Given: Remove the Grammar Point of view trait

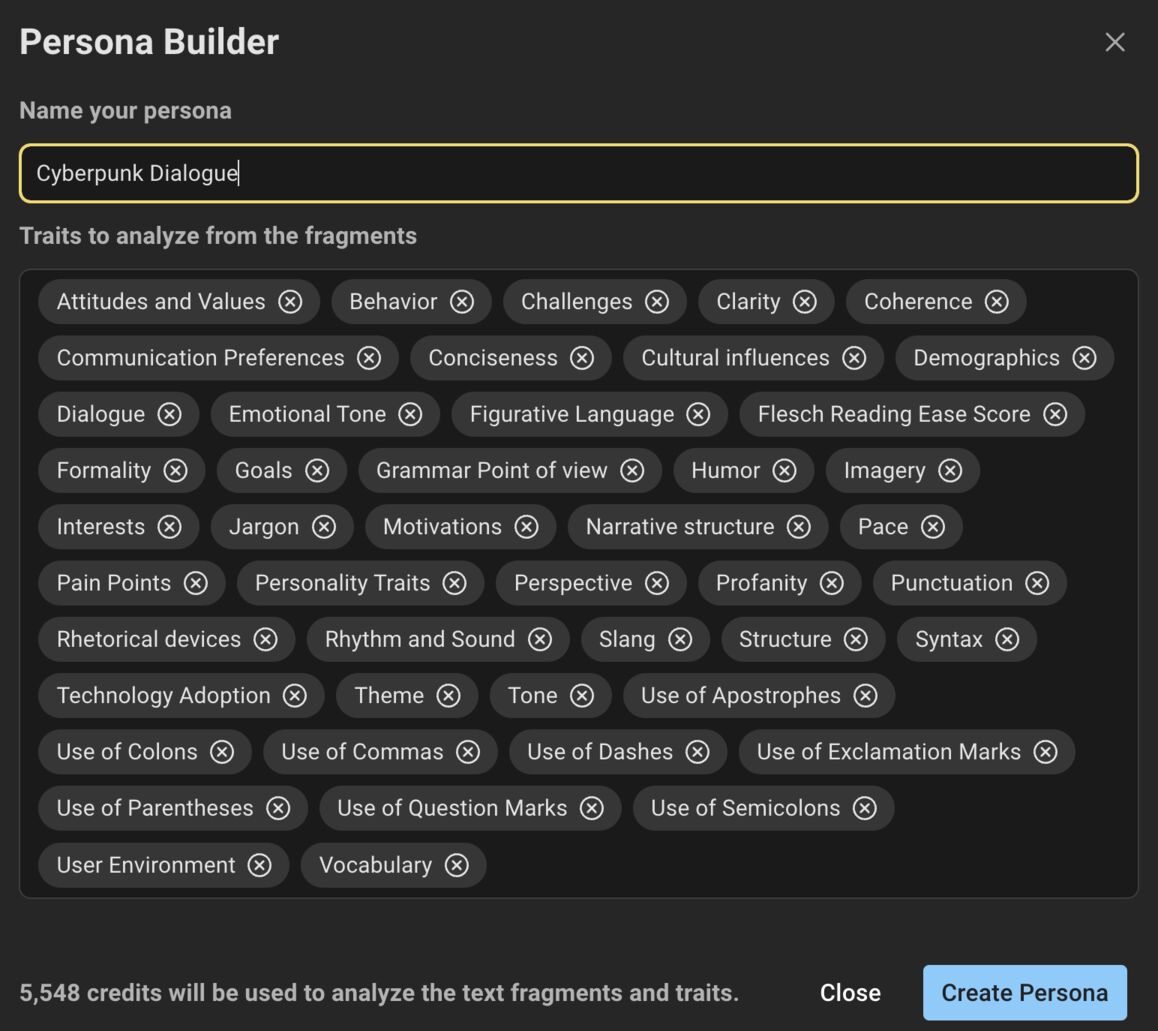Looking at the screenshot, I should tap(632, 470).
